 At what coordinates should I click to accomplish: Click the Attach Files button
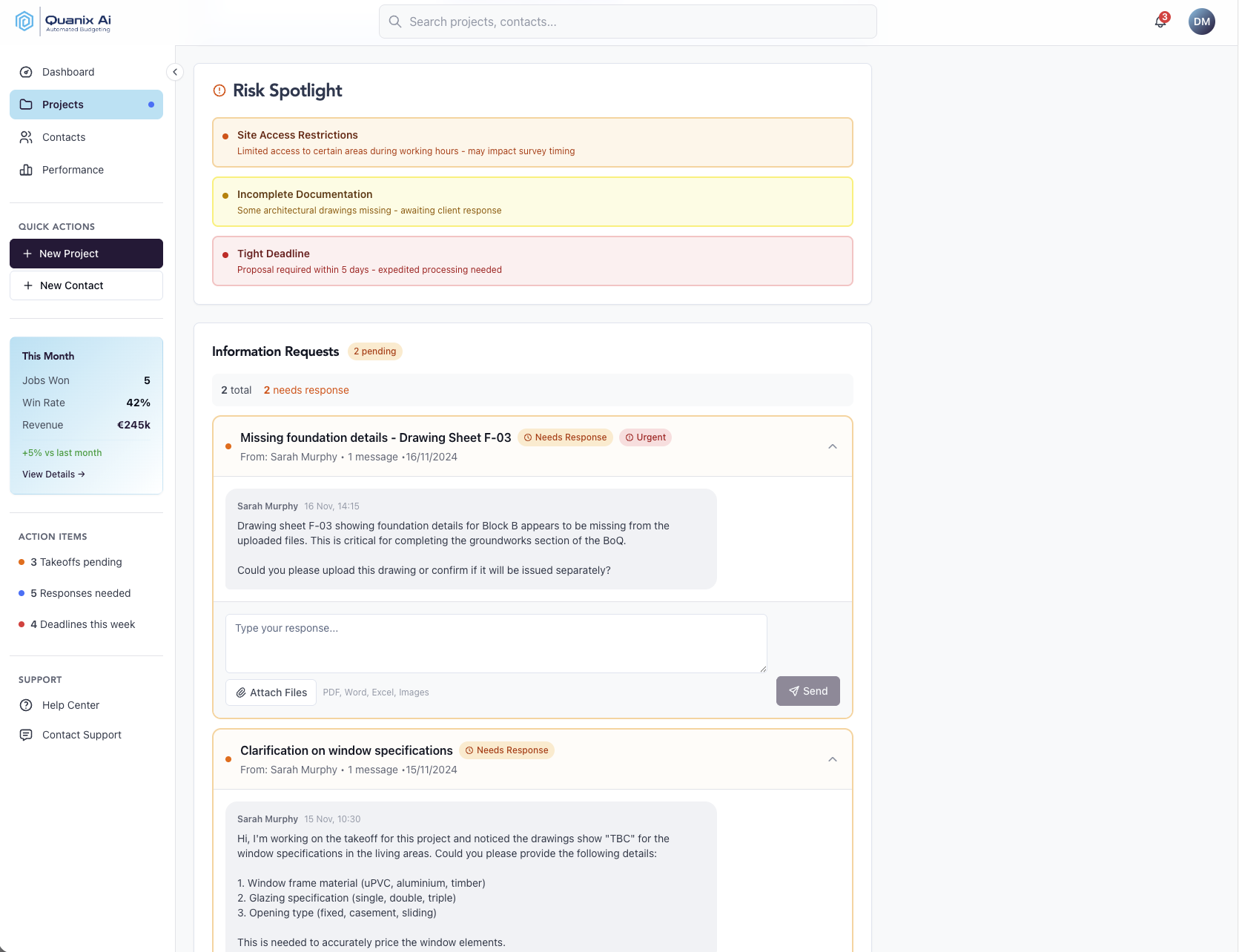[271, 692]
